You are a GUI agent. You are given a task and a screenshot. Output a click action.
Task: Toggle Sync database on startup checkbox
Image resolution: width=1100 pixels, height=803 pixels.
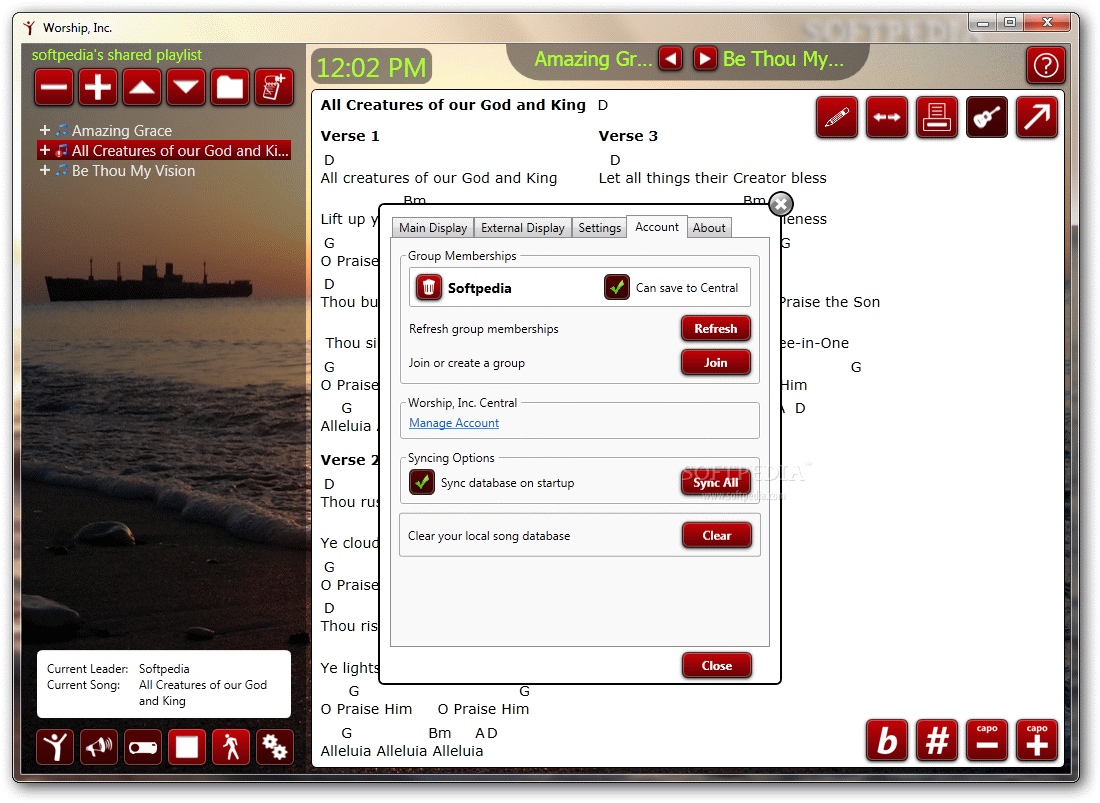tap(422, 483)
